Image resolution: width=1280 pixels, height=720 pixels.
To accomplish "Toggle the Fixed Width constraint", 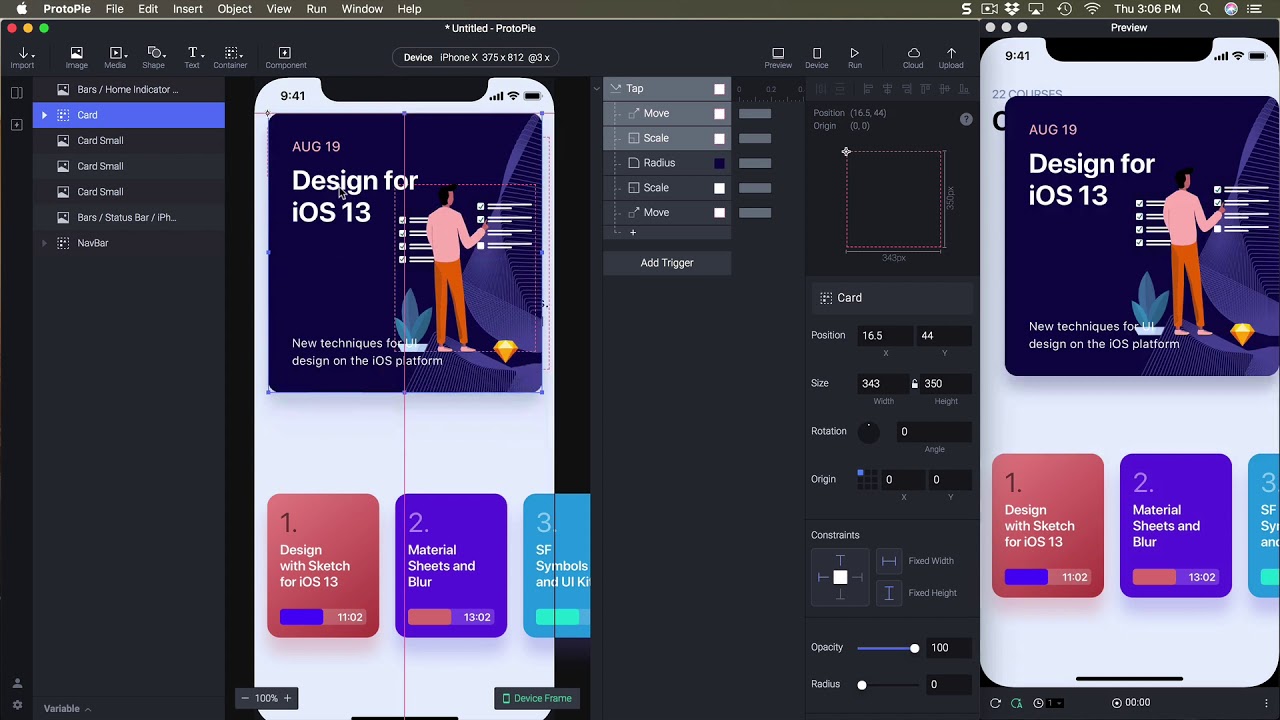I will pyautogui.click(x=889, y=561).
